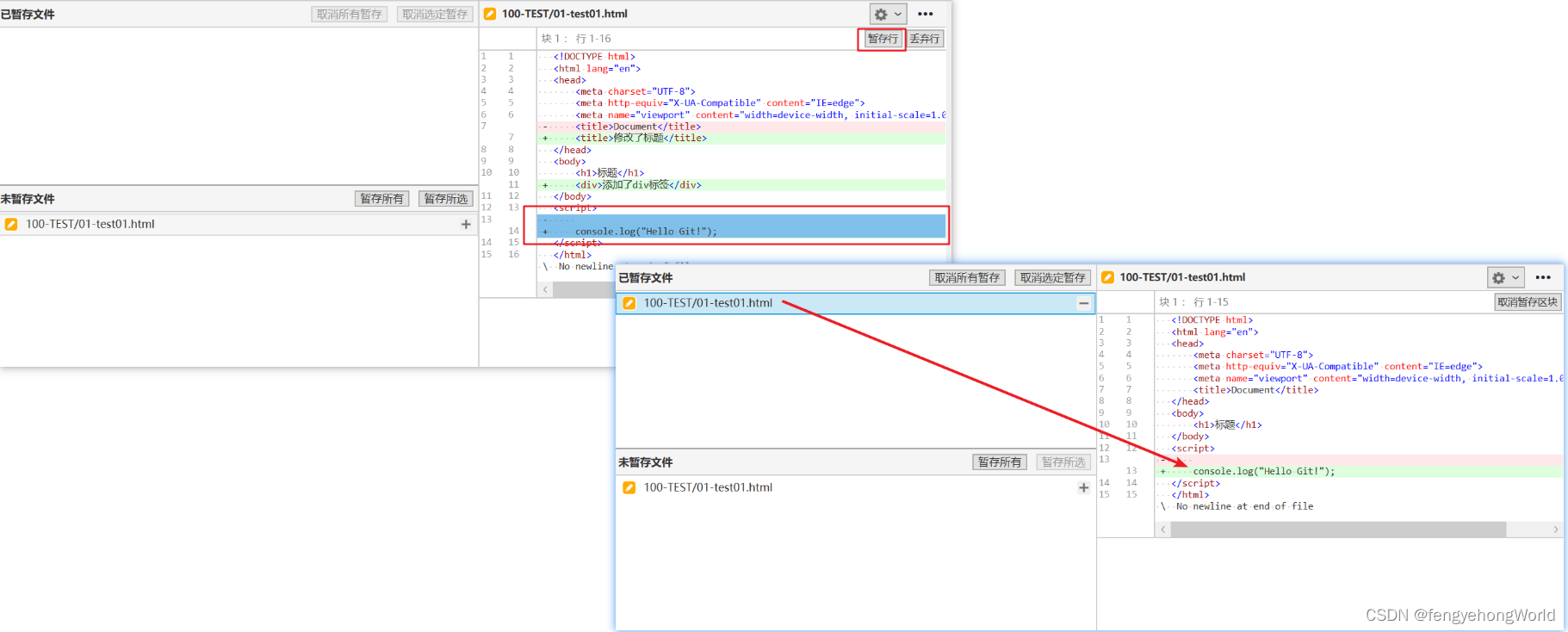The image size is (1568, 632).
Task: Click 丢弃行 button in back window diff
Action: (925, 39)
